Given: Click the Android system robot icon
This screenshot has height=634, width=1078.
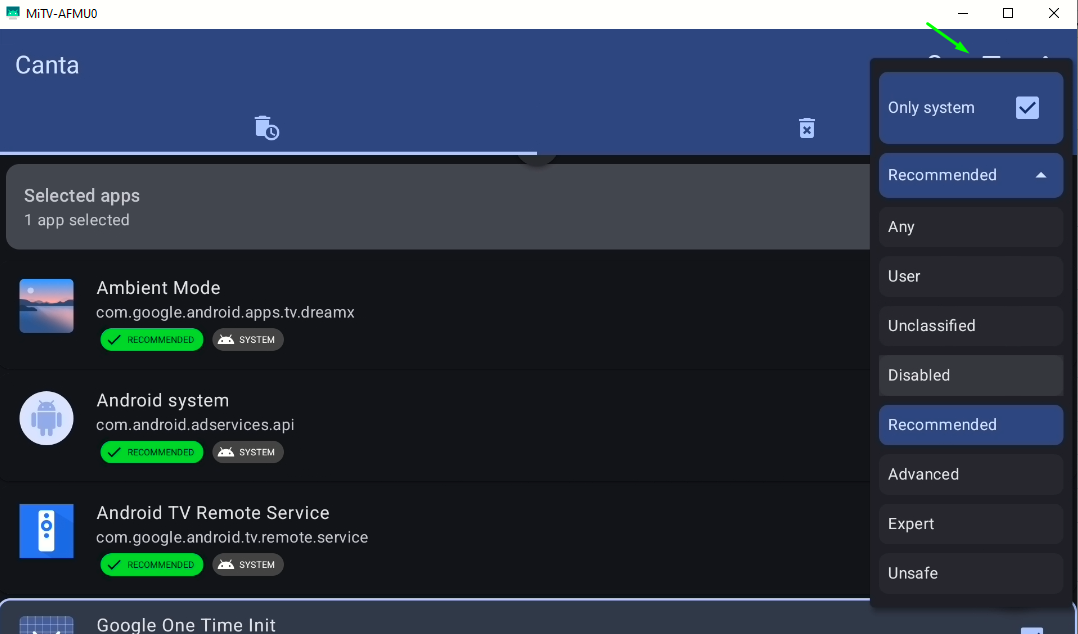Looking at the screenshot, I should tap(46, 418).
